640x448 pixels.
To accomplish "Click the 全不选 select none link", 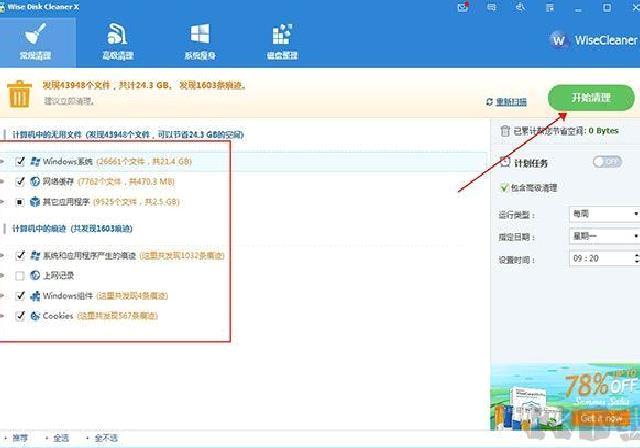I will [106, 438].
